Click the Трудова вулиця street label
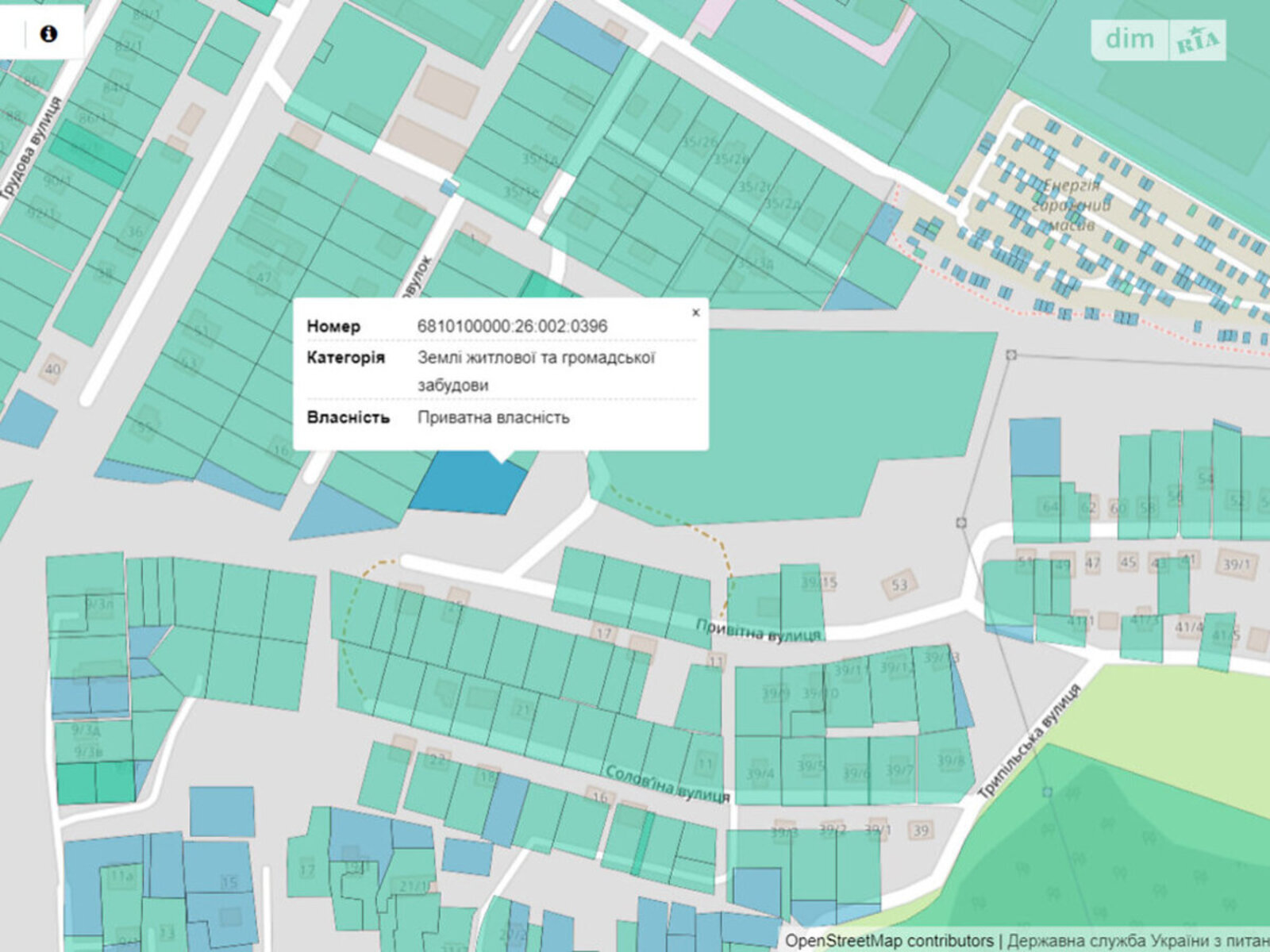This screenshot has width=1270, height=952. coord(33,148)
